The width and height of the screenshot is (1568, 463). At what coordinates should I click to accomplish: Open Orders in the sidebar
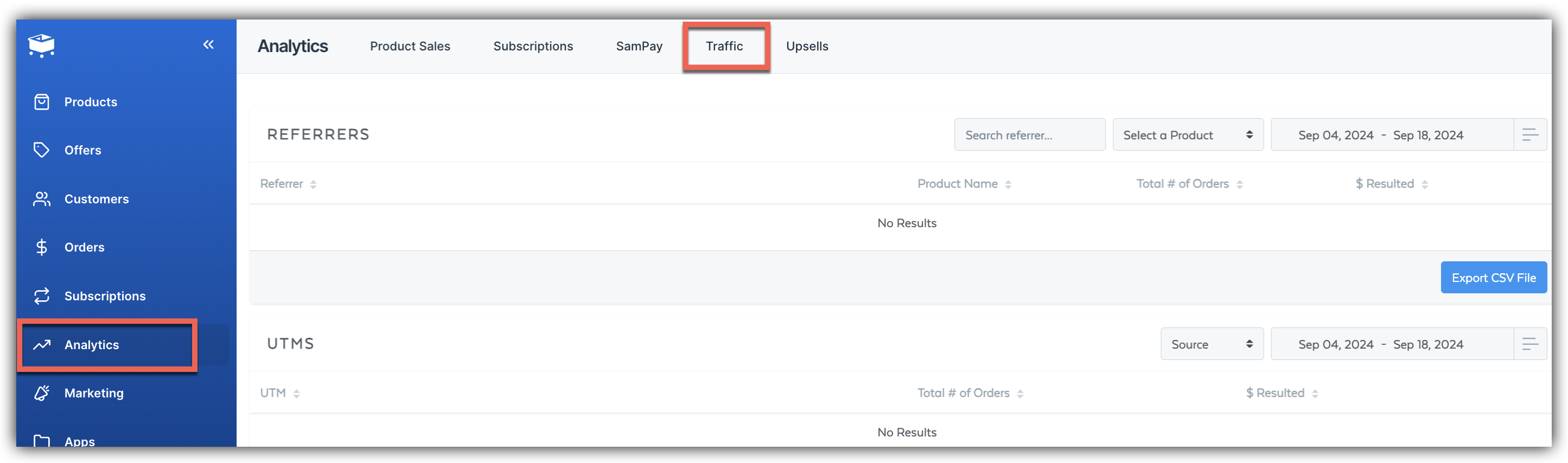click(84, 247)
